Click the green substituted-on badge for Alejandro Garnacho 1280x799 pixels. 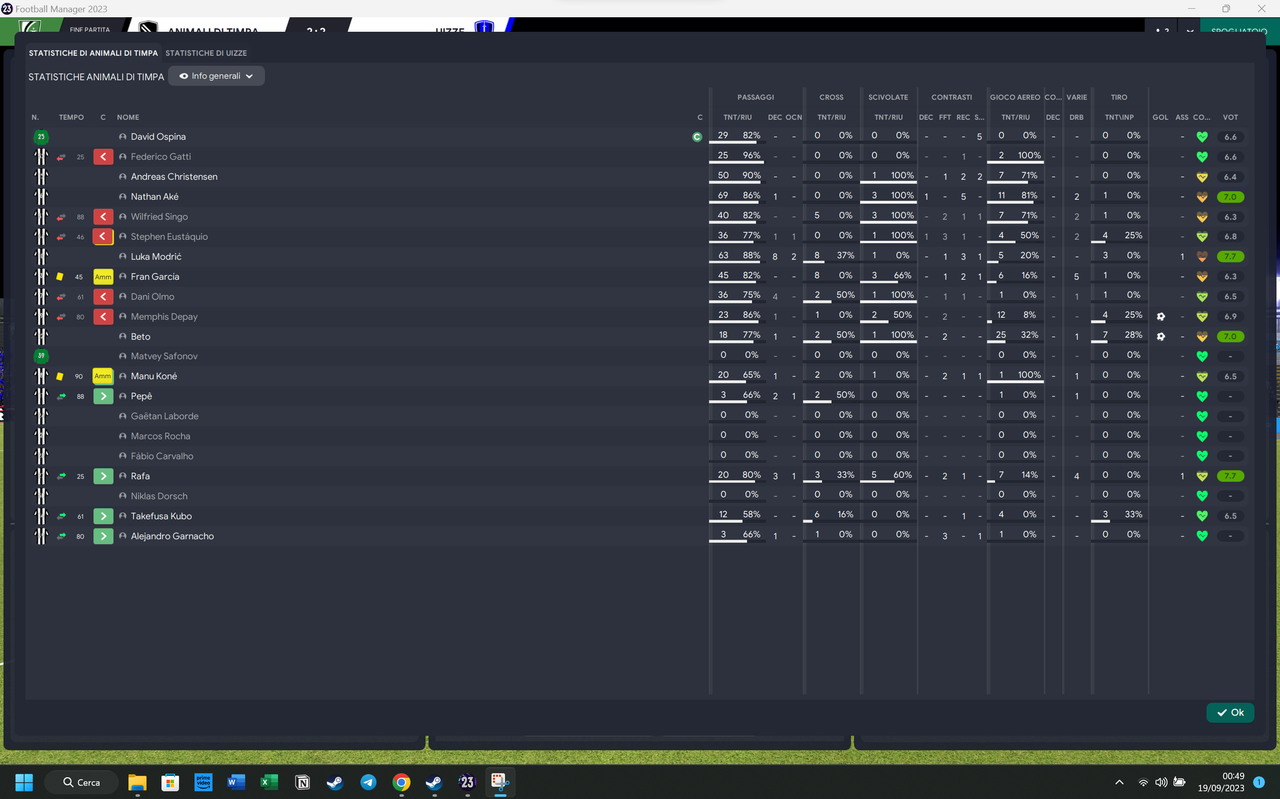point(103,537)
